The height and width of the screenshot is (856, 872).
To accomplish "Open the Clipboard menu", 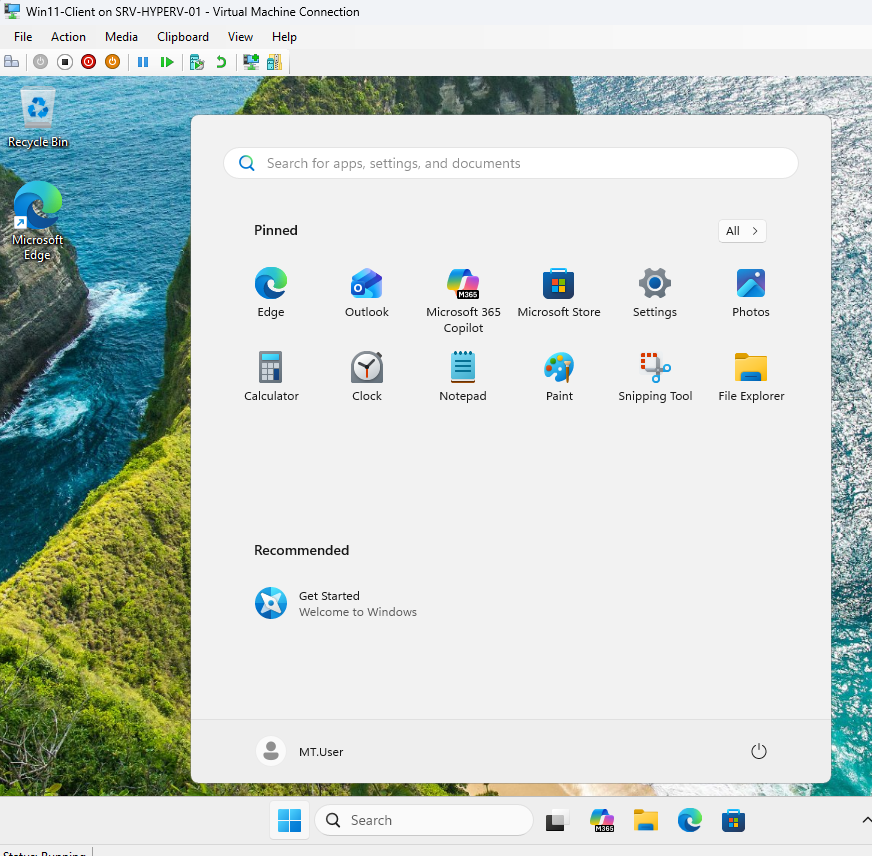I will point(183,37).
